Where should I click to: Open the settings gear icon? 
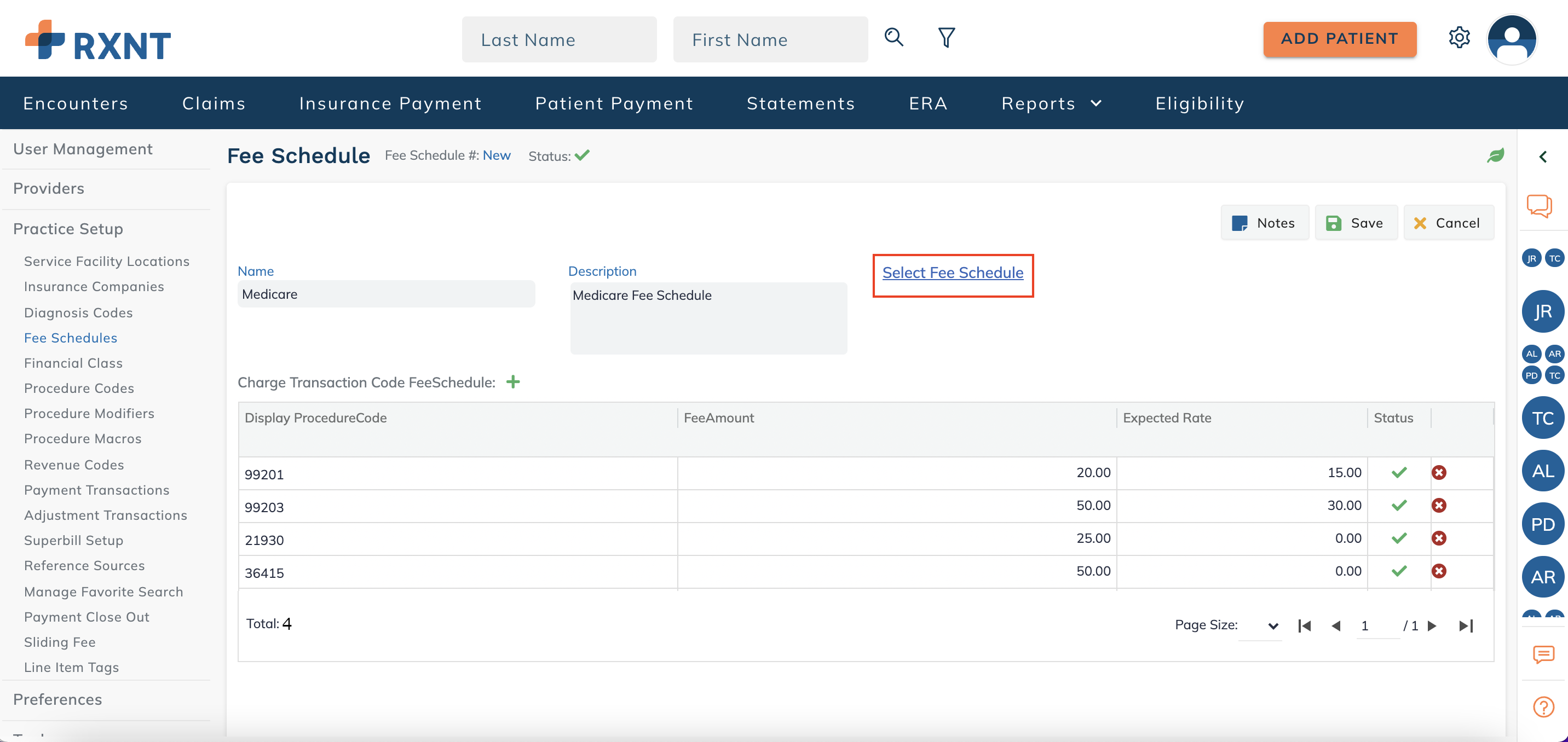[1459, 38]
